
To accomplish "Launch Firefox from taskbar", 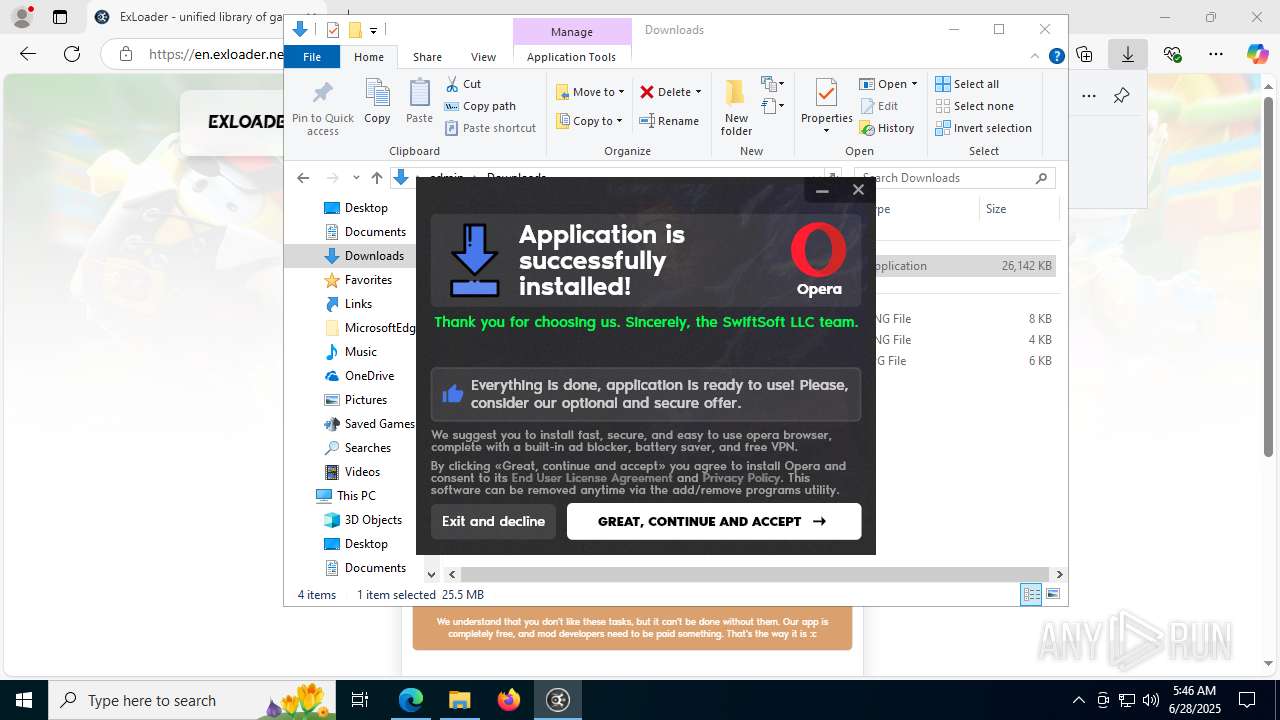I will point(509,700).
